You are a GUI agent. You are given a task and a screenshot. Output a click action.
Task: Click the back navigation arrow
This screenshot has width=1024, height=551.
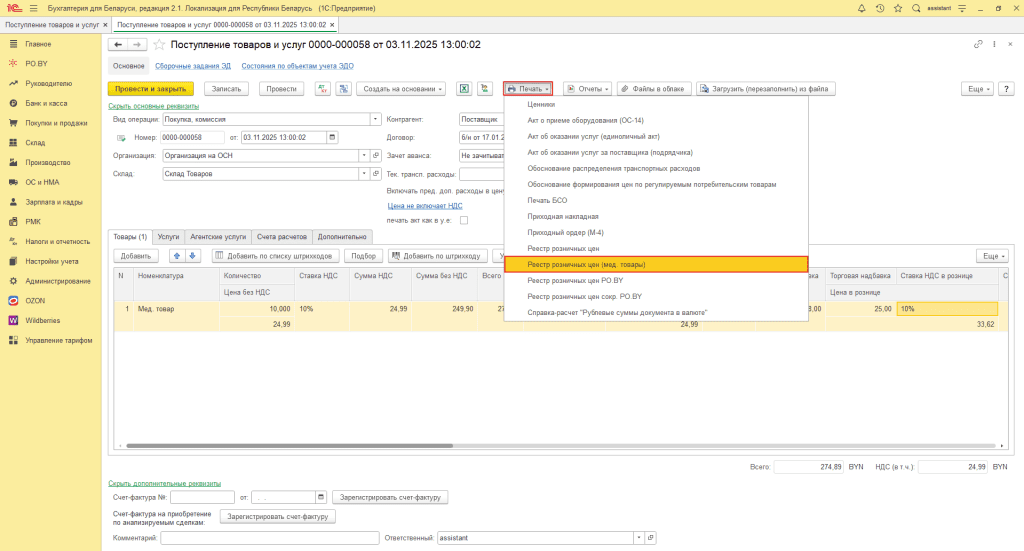116,45
